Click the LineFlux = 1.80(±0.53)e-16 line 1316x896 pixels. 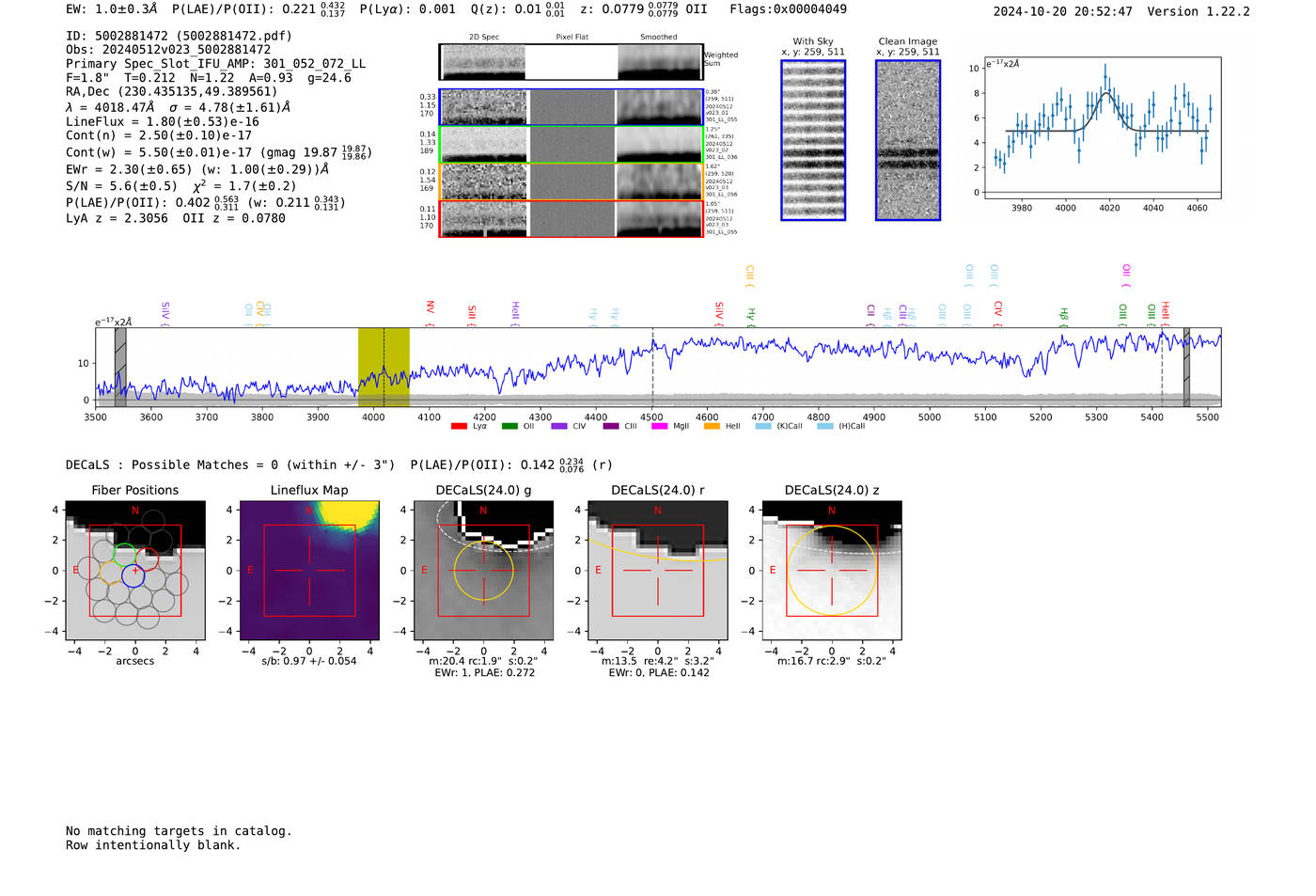pos(163,121)
